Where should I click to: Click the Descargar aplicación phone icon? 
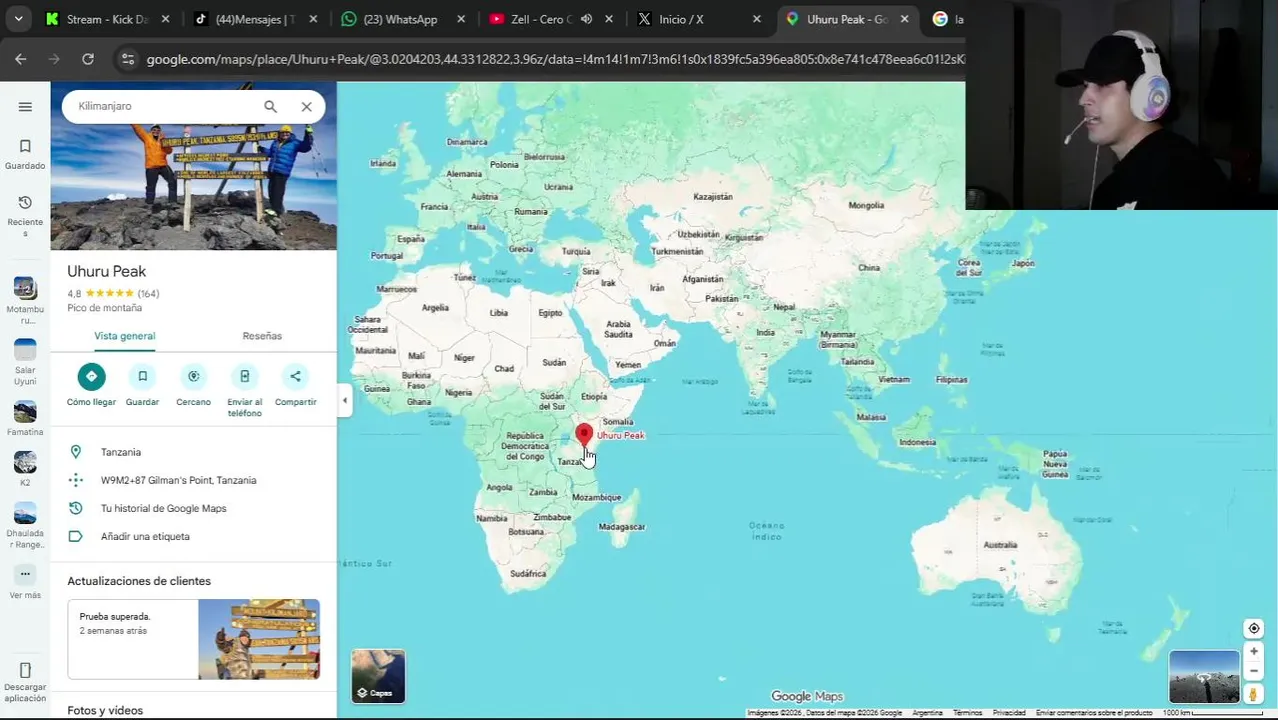pyautogui.click(x=25, y=670)
